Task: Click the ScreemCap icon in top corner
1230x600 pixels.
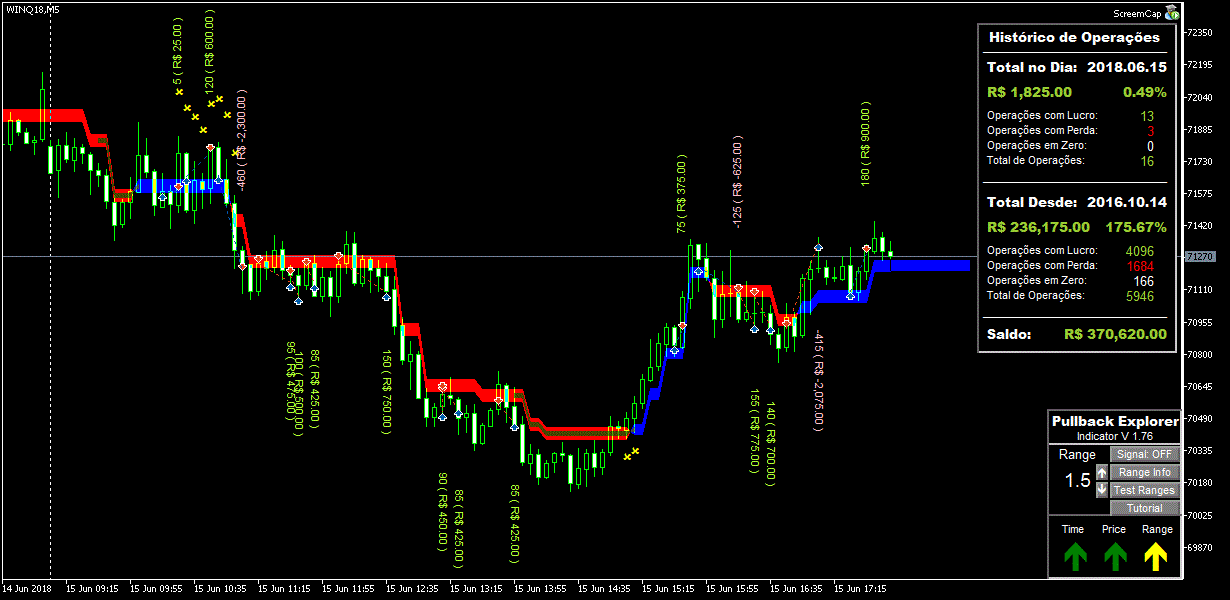Action: pos(1171,13)
